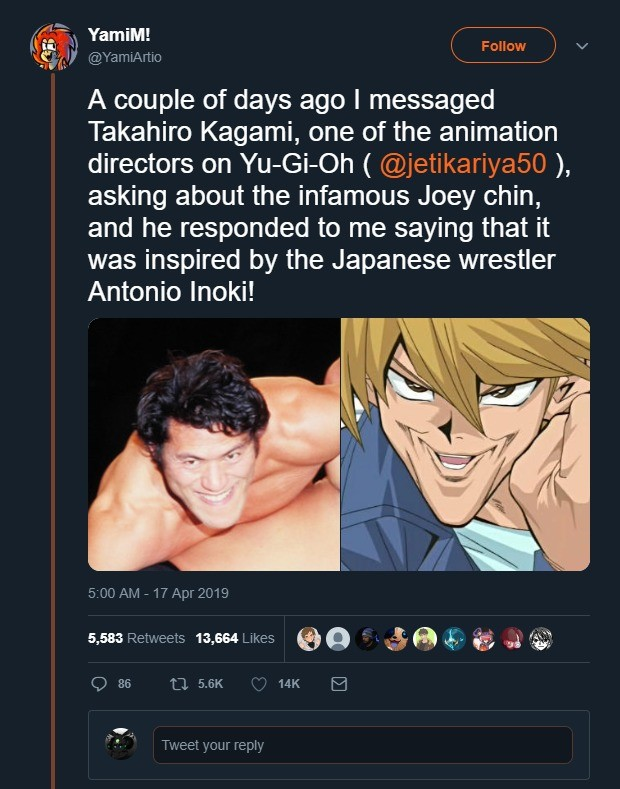This screenshot has width=620, height=789.
Task: View the list of 5,583 Retweets
Action: pos(136,638)
